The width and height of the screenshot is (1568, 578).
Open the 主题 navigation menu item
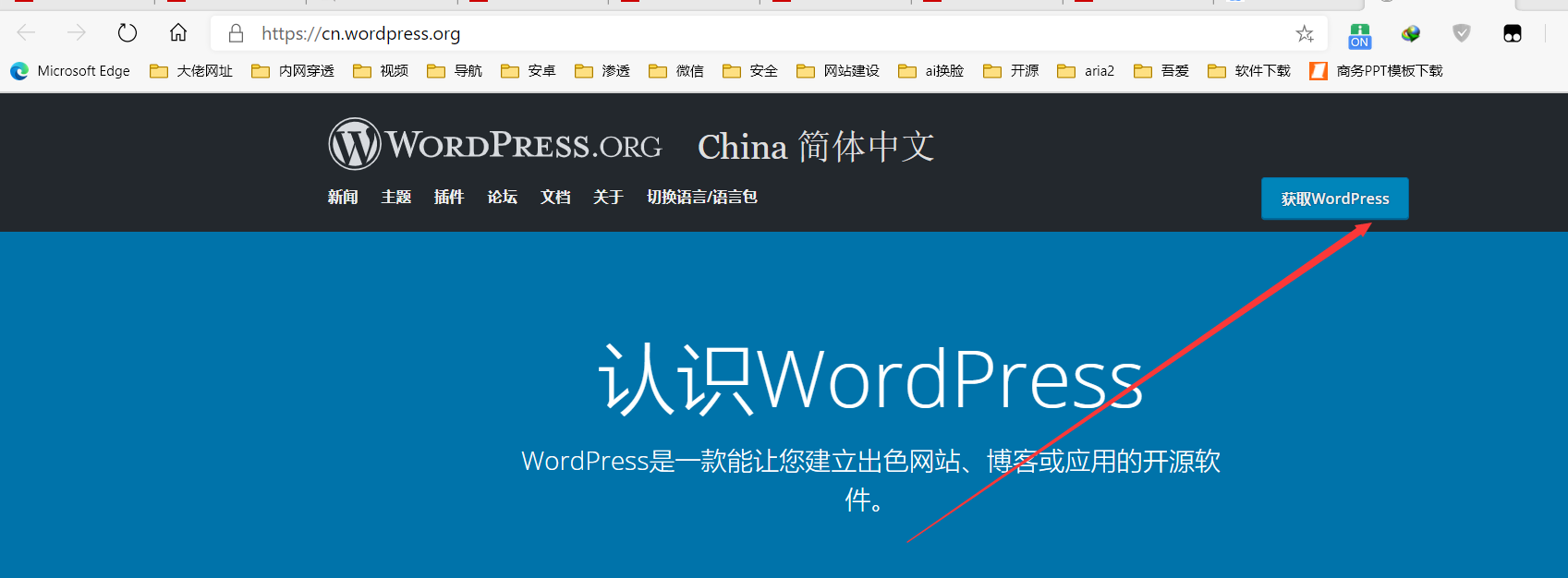(x=396, y=197)
